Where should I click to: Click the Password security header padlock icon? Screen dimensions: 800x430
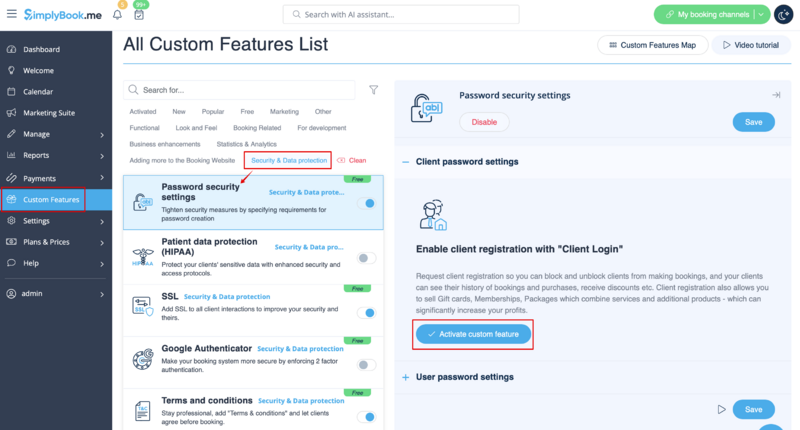pos(426,108)
